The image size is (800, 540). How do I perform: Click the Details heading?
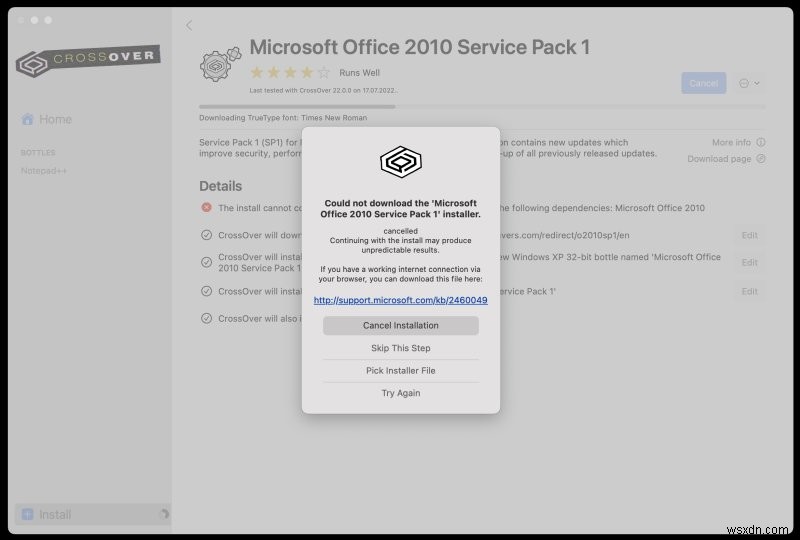(x=220, y=186)
